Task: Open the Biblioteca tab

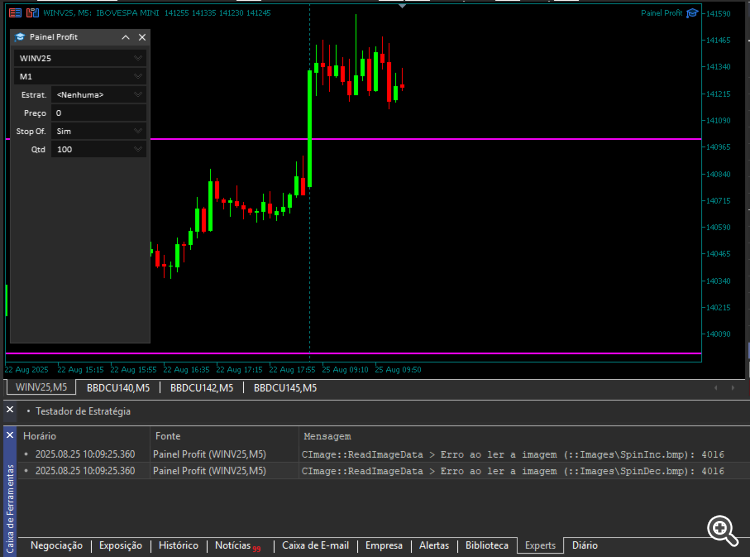Action: (486, 546)
